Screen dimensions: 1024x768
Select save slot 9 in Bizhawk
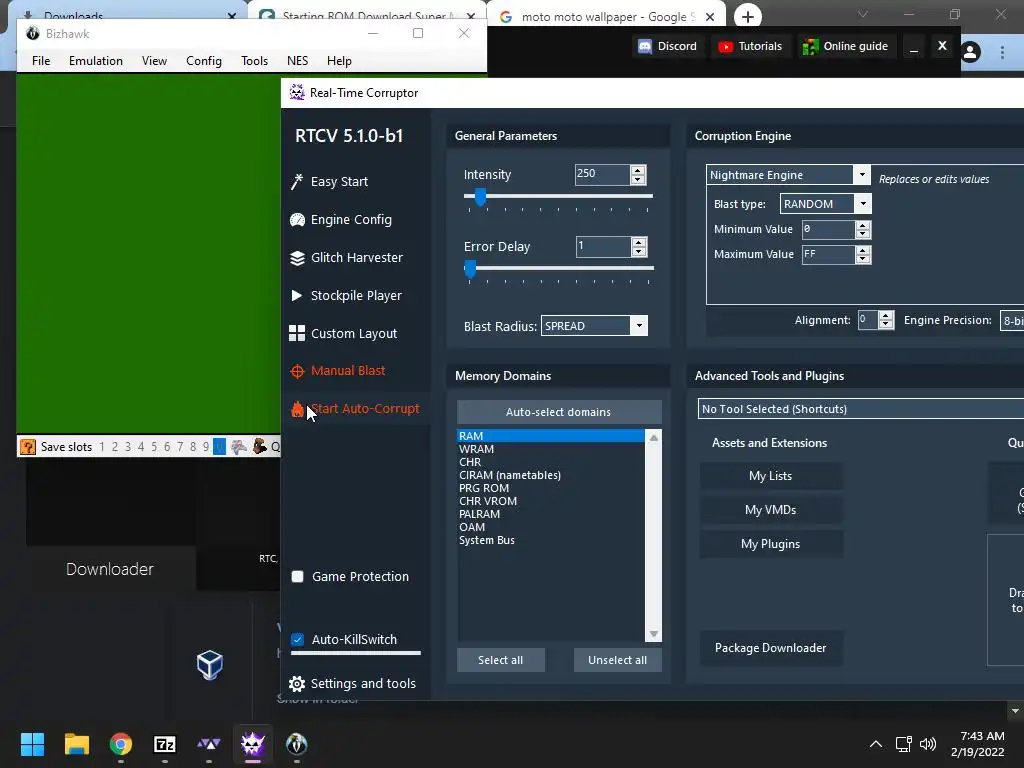[x=206, y=447]
